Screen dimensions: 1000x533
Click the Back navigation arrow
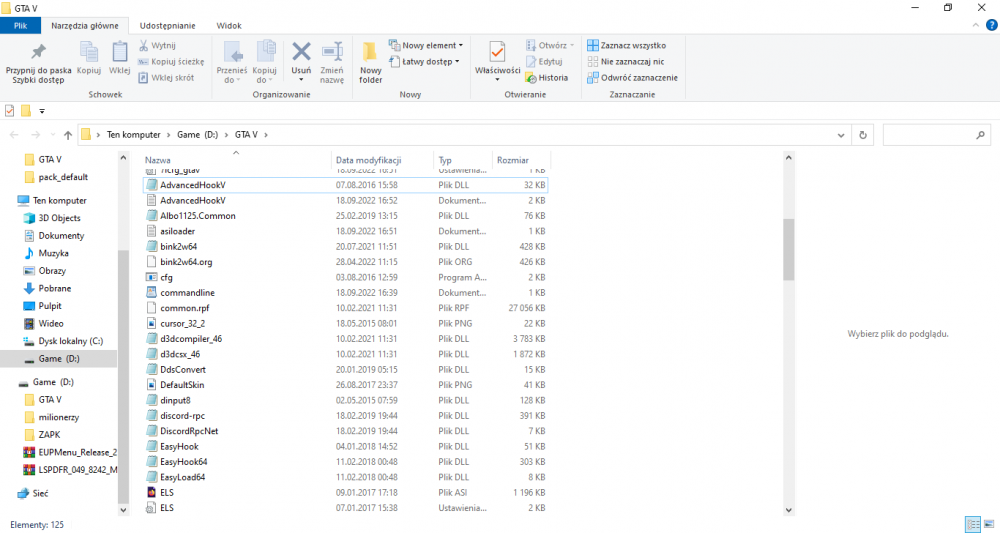tap(14, 135)
